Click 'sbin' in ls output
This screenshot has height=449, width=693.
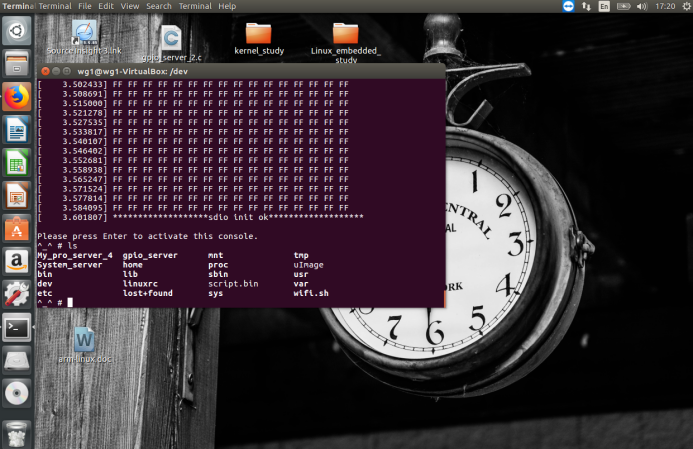218,274
